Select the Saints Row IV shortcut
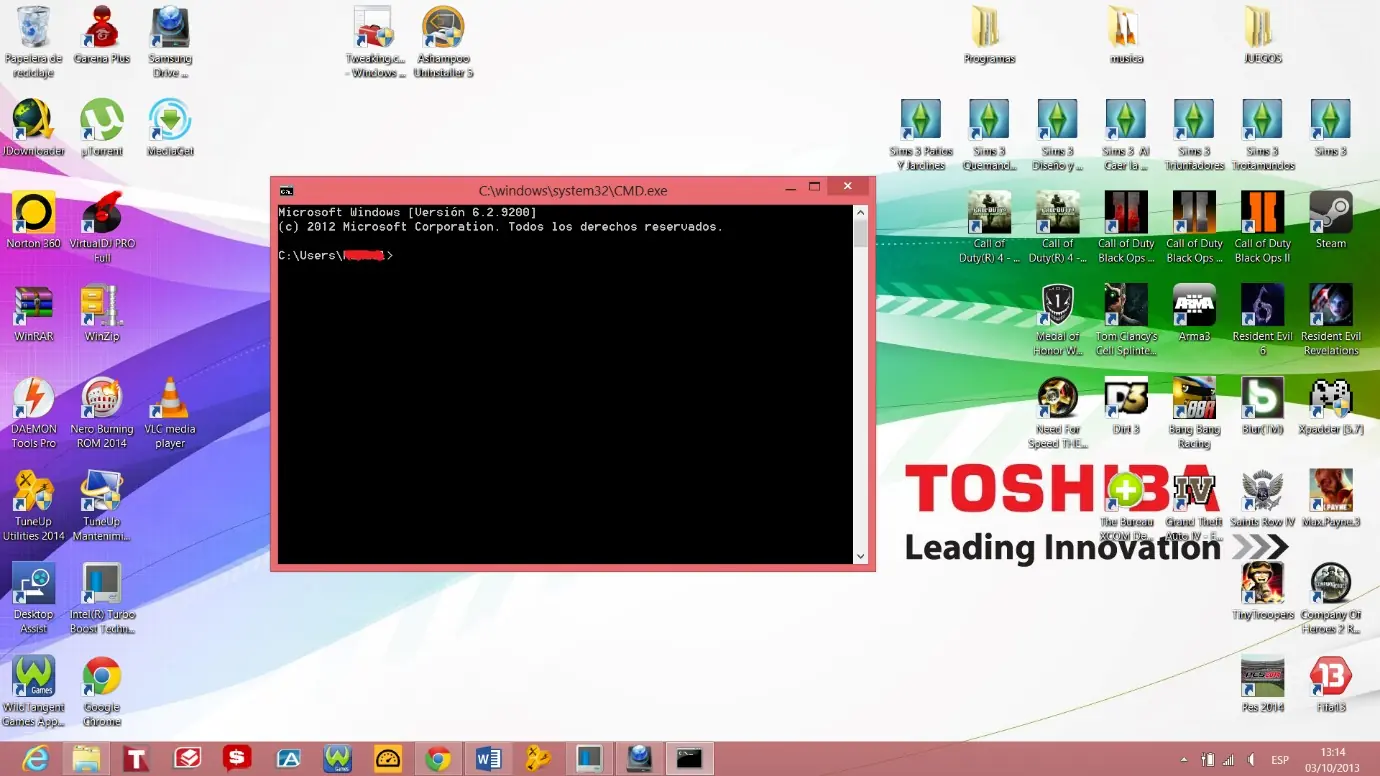Image resolution: width=1380 pixels, height=776 pixels. click(x=1262, y=500)
